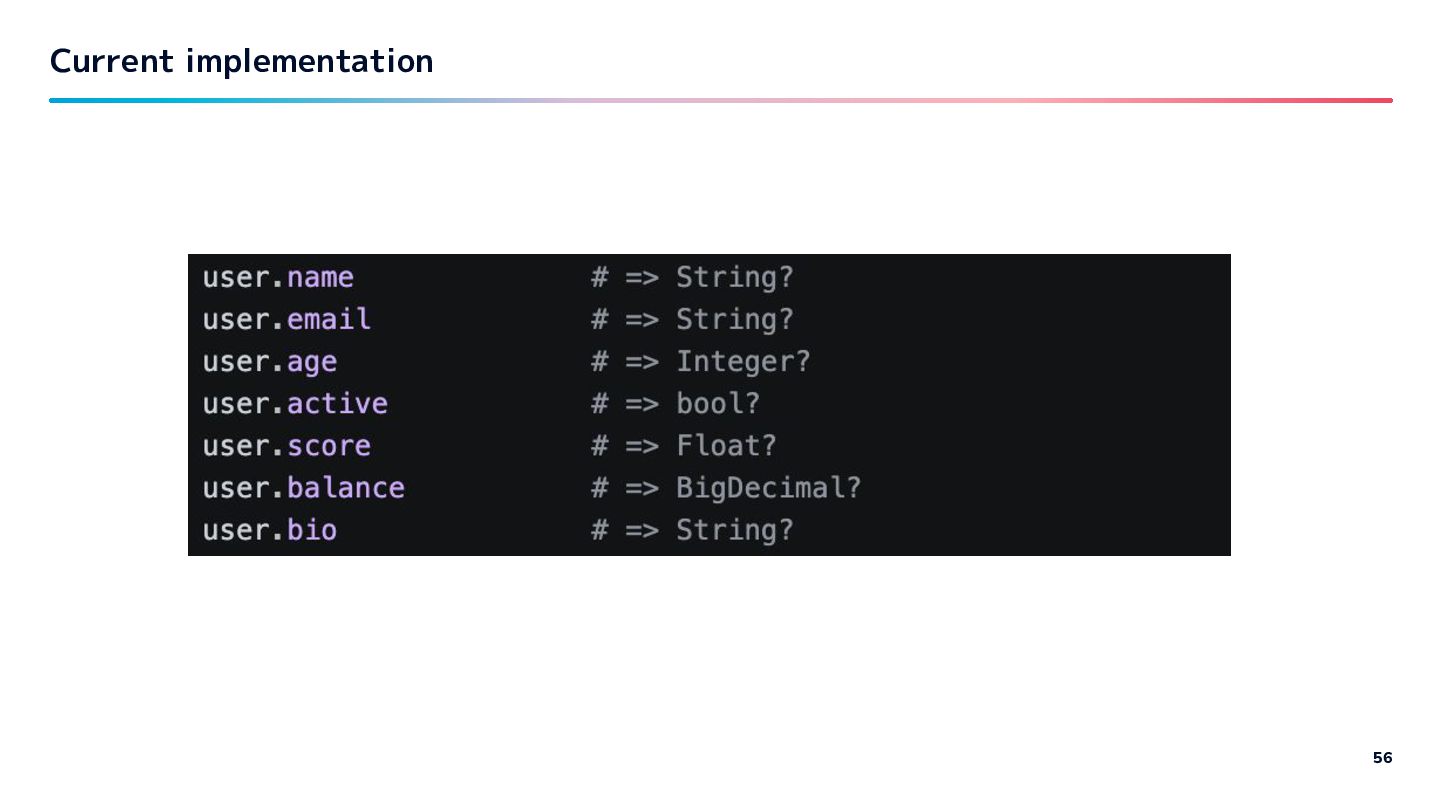Click the 'bool?' type comment
Image resolution: width=1440 pixels, height=810 pixels.
(718, 404)
